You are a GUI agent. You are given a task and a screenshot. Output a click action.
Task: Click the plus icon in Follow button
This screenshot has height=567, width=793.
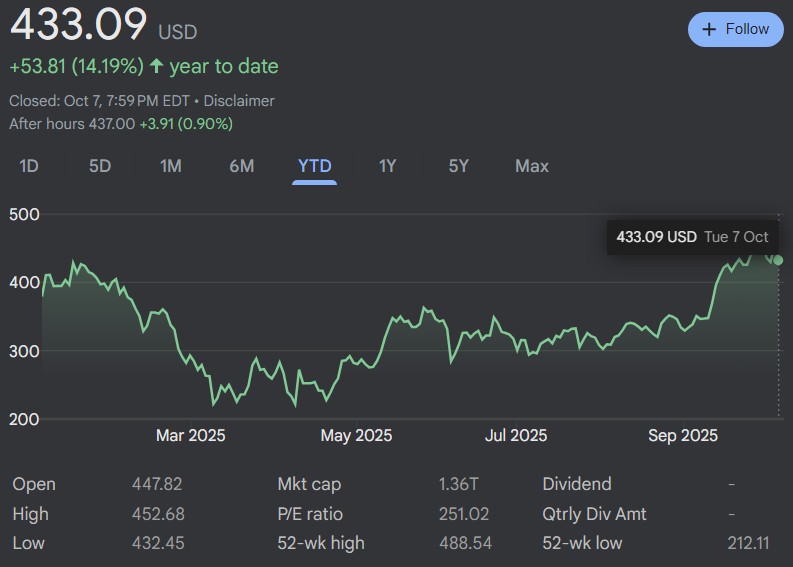click(709, 29)
